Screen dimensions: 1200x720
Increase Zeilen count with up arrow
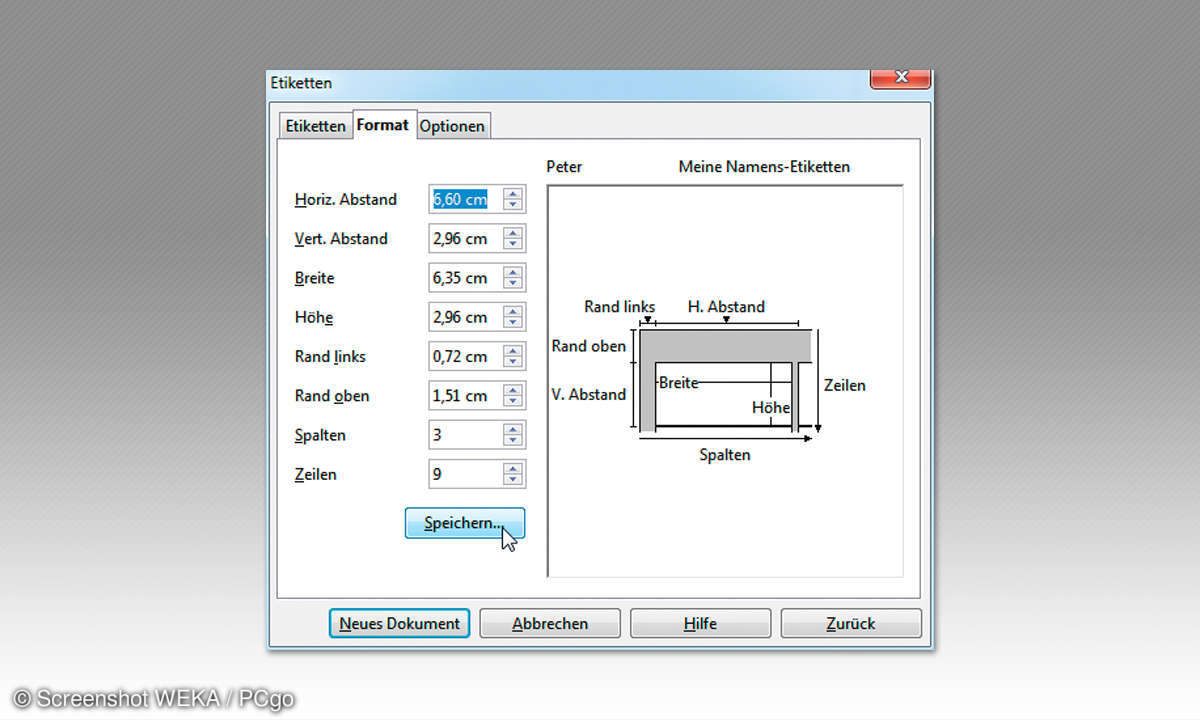click(513, 468)
